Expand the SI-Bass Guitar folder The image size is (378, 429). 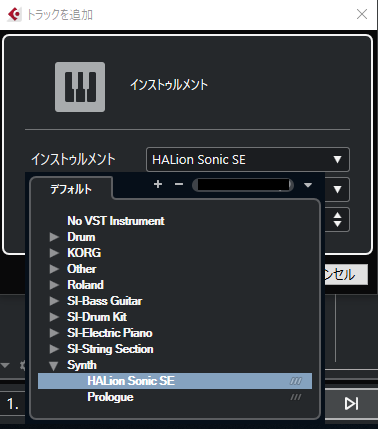[54, 301]
